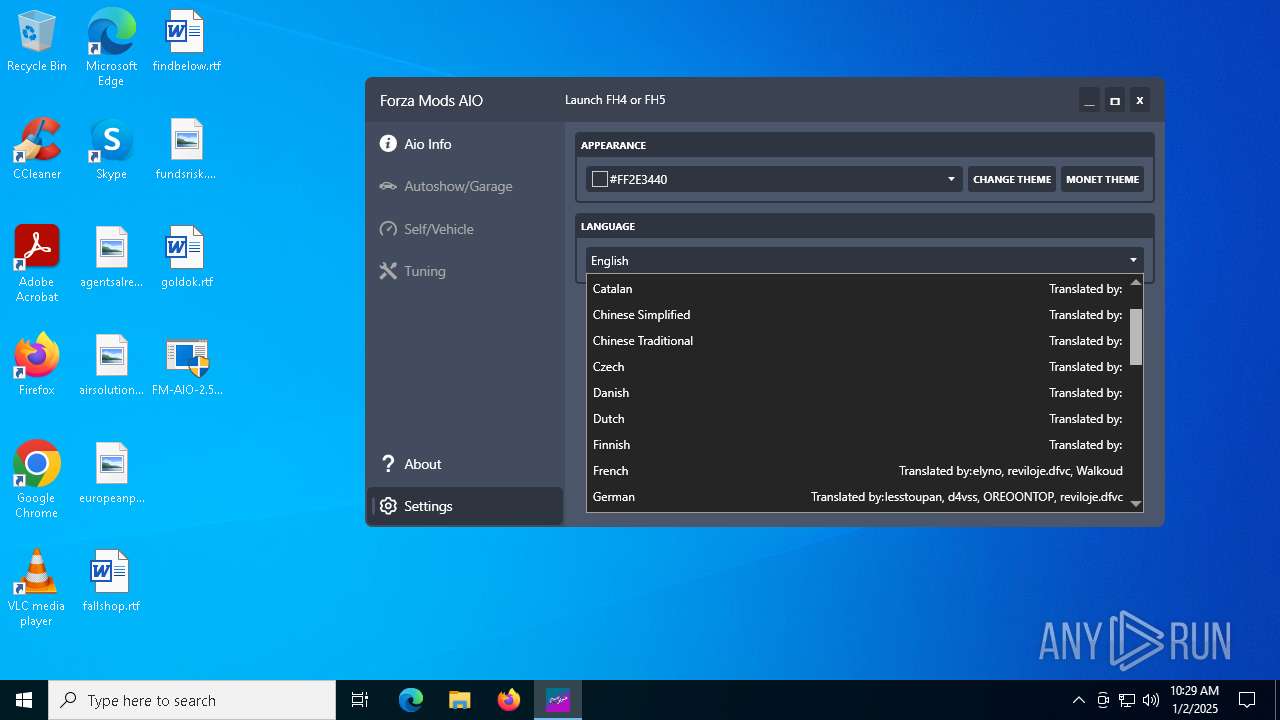Select the agentsalre image file
This screenshot has height=720, width=1280.
pyautogui.click(x=111, y=258)
